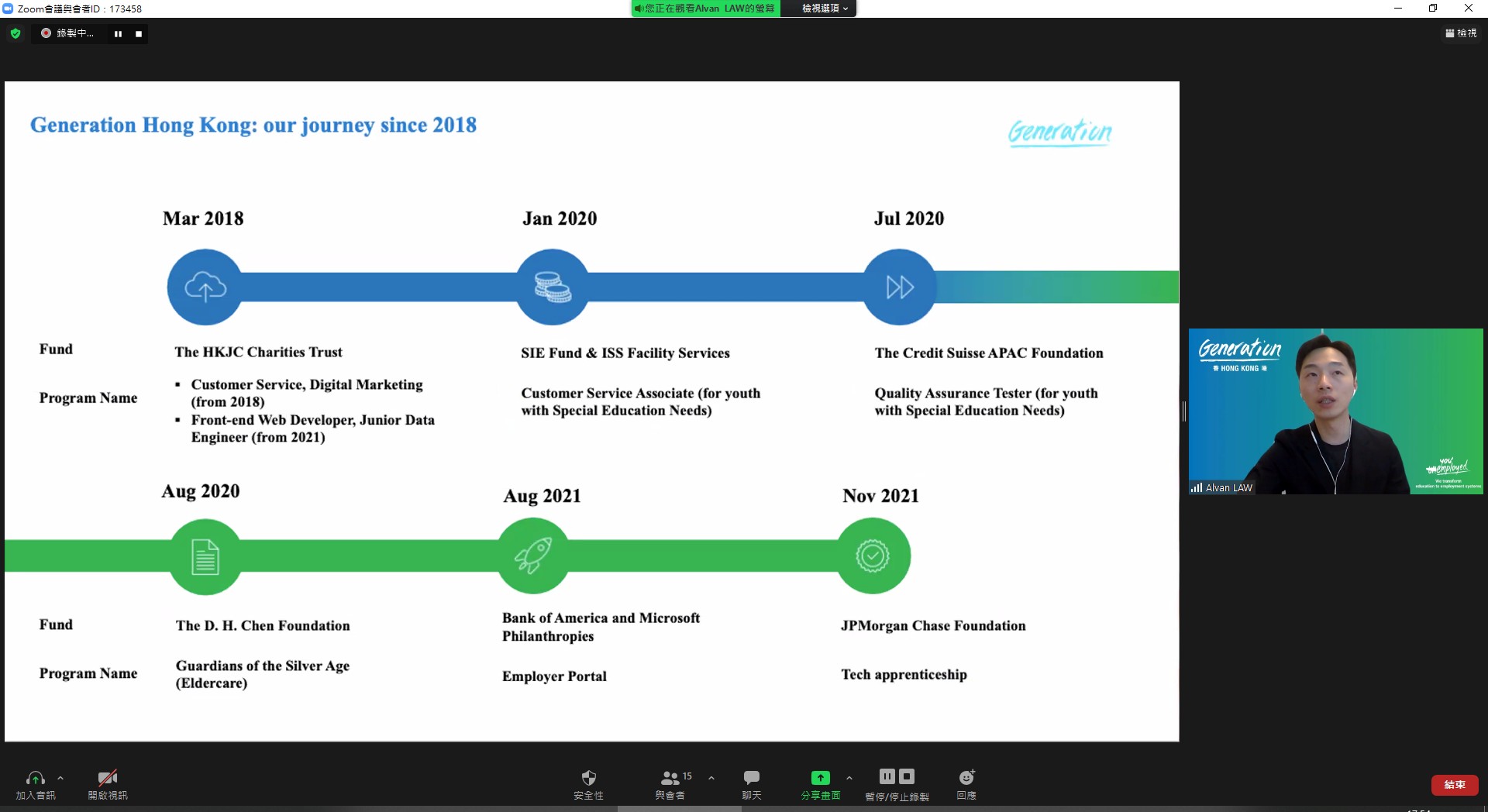Restore down the Zoom meeting window
The image size is (1488, 812).
(x=1433, y=9)
